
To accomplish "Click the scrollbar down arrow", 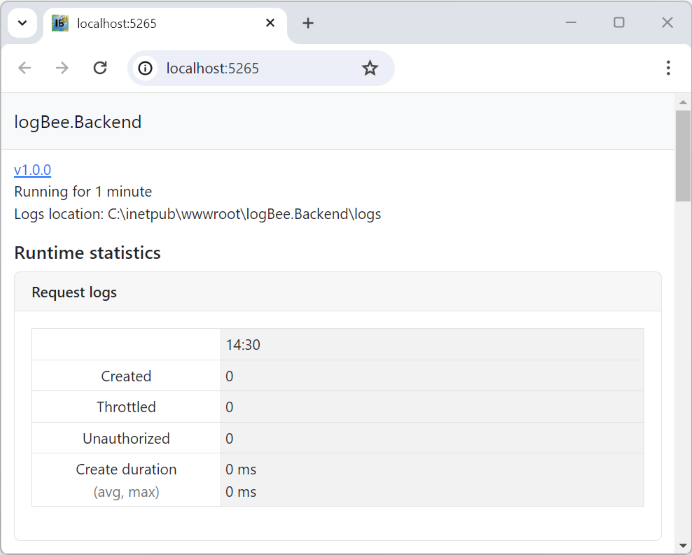I will tap(683, 545).
